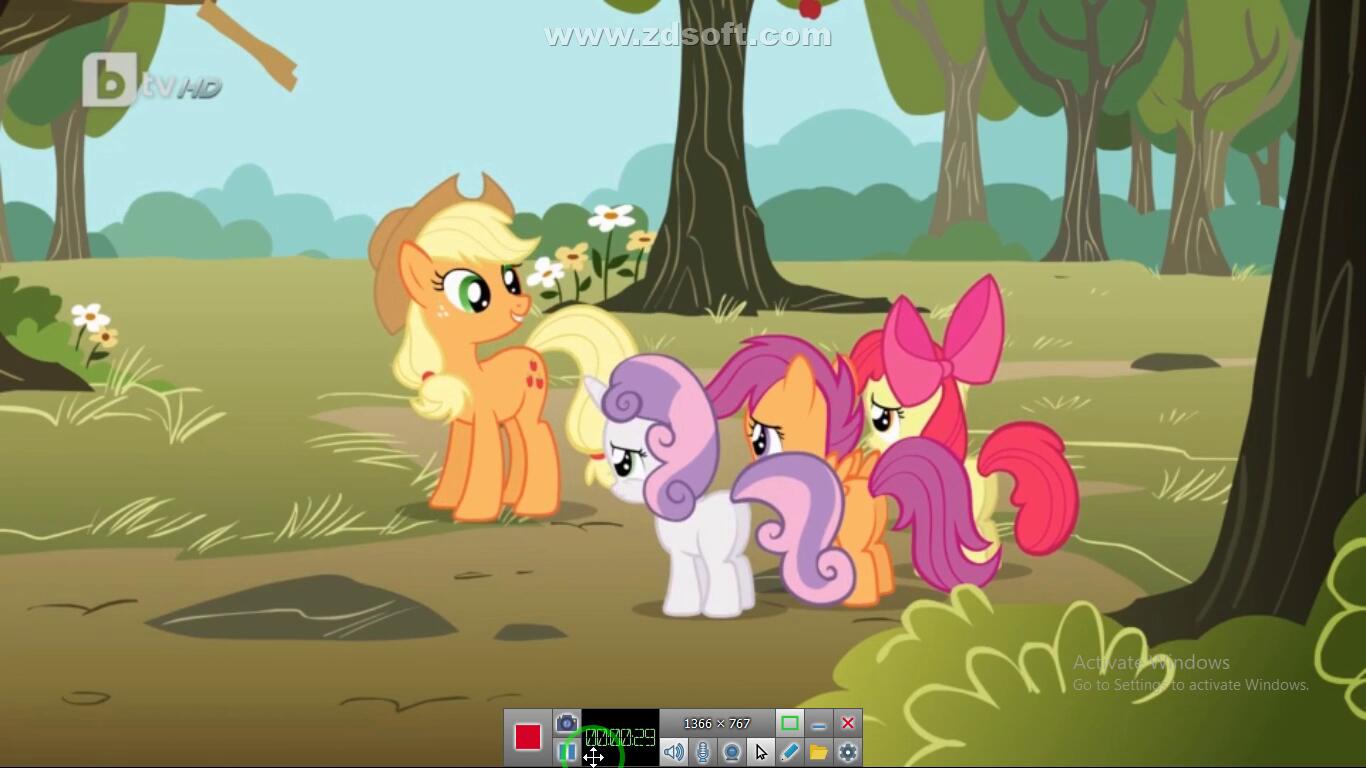Toggle microphone recording
This screenshot has width=1366, height=768.
[703, 752]
